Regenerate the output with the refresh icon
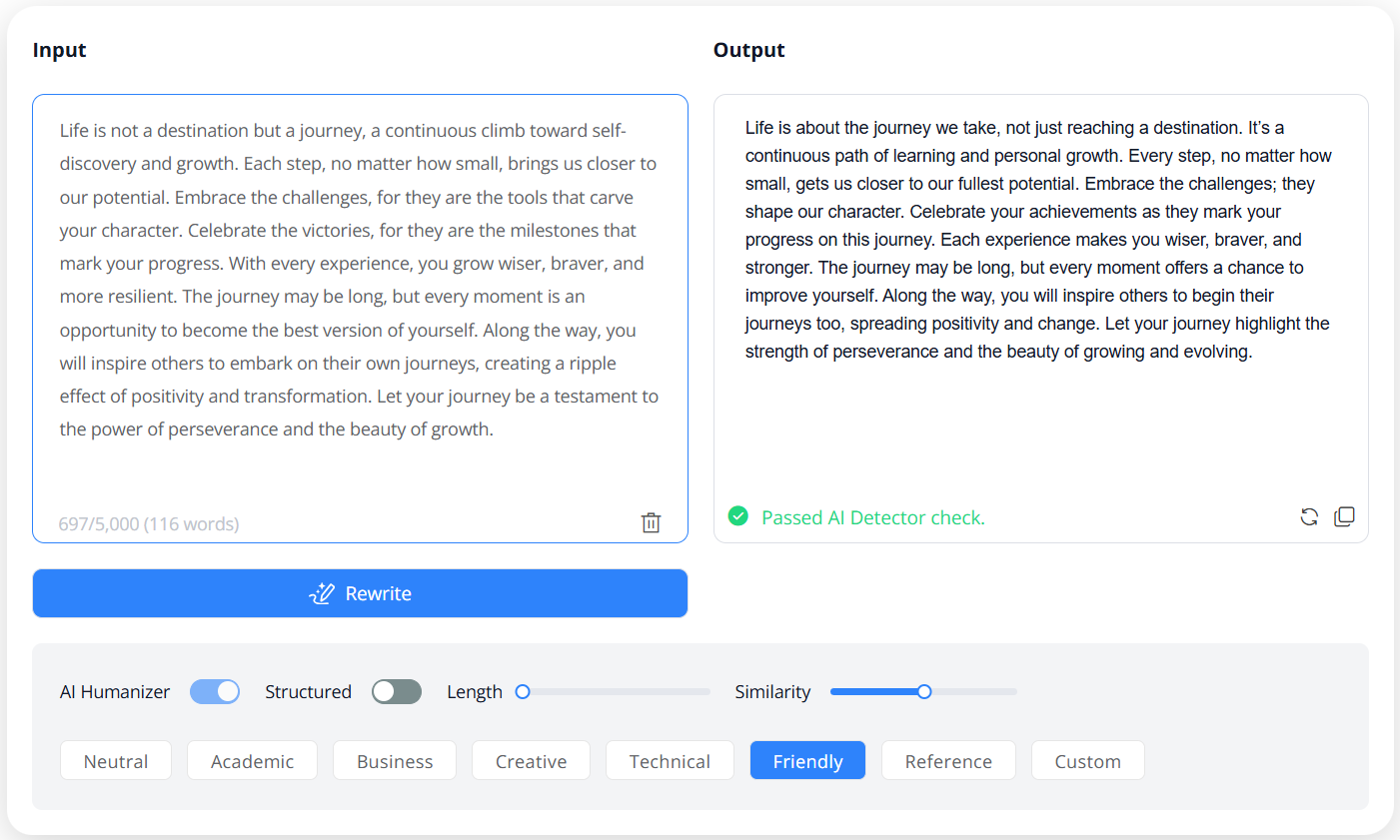This screenshot has height=840, width=1400. point(1309,516)
